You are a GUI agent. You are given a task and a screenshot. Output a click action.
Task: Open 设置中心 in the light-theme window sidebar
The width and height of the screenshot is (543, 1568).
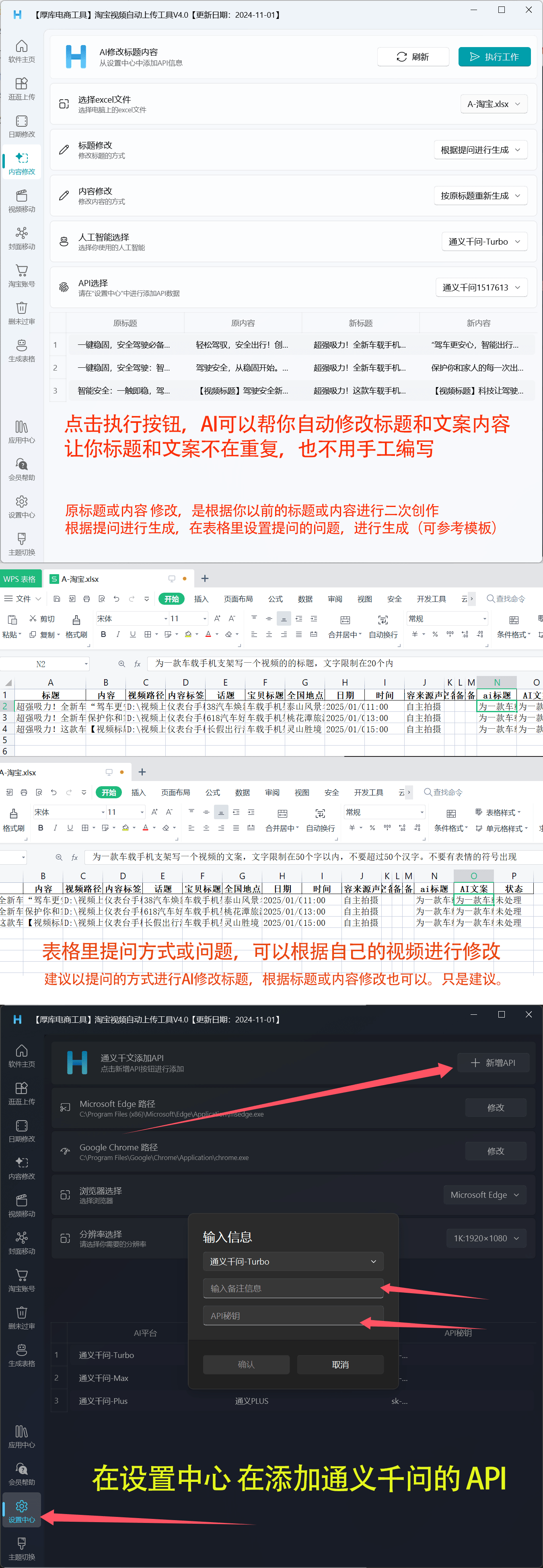pos(21,507)
